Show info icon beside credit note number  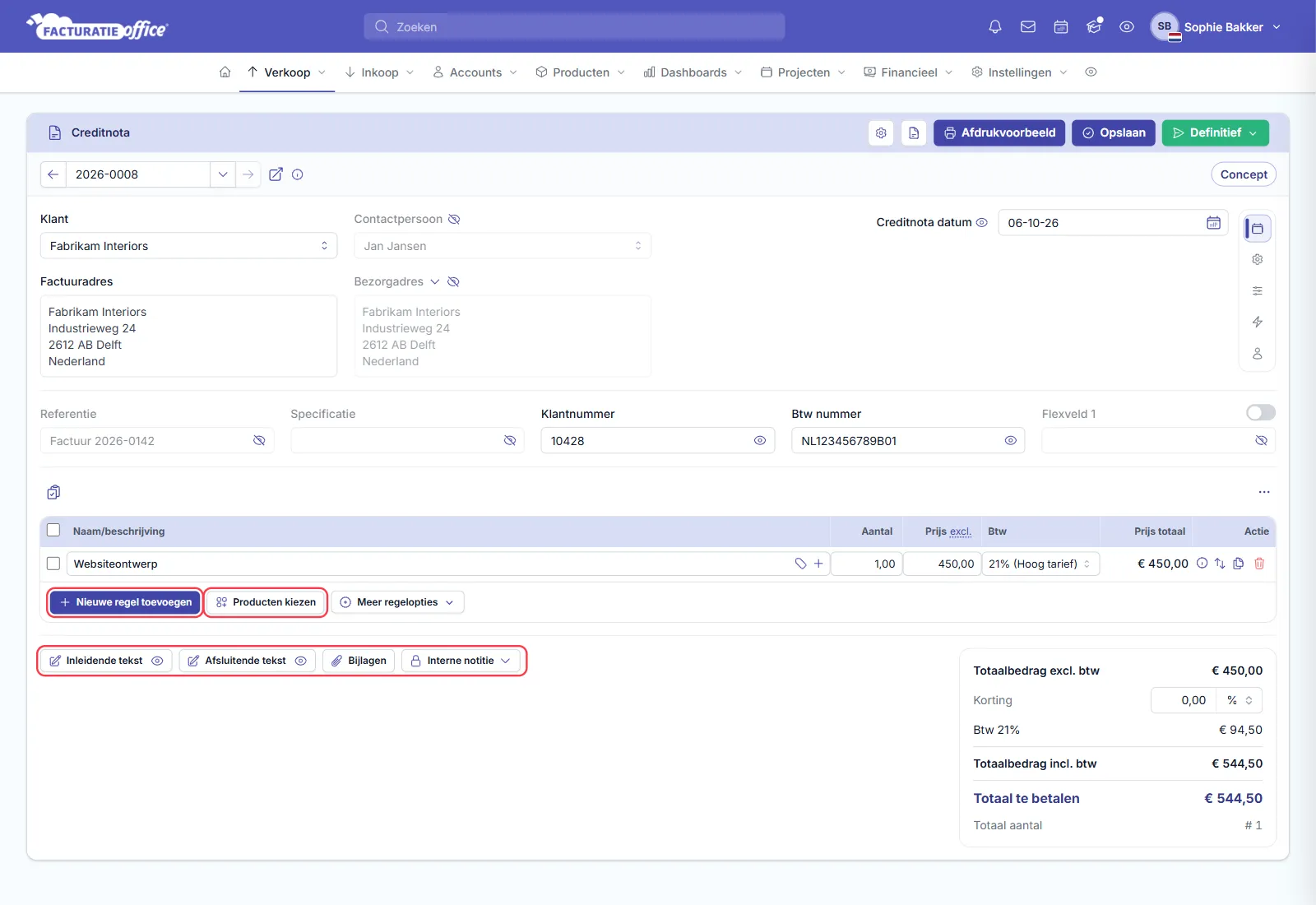tap(298, 174)
